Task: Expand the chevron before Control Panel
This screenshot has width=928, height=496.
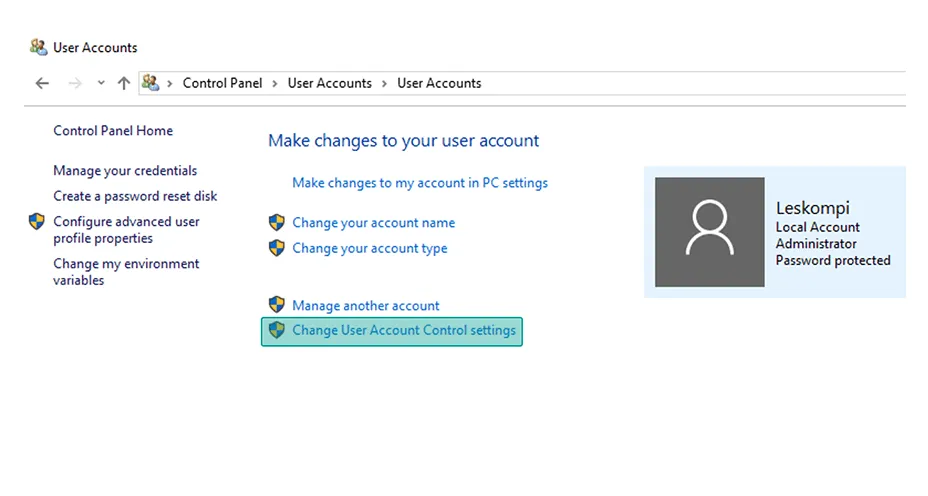Action: [170, 83]
